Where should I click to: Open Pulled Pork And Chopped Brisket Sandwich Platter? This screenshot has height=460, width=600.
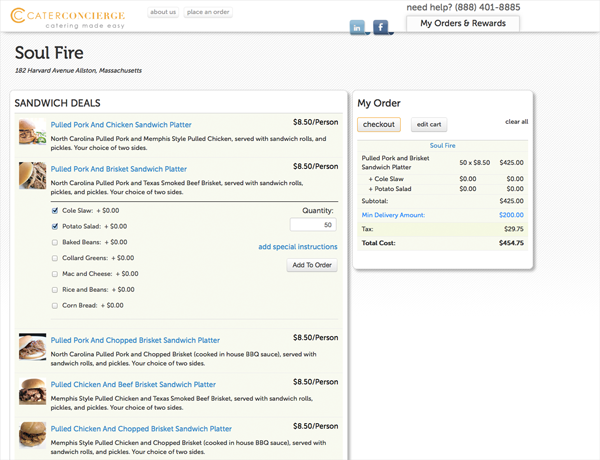[x=135, y=340]
